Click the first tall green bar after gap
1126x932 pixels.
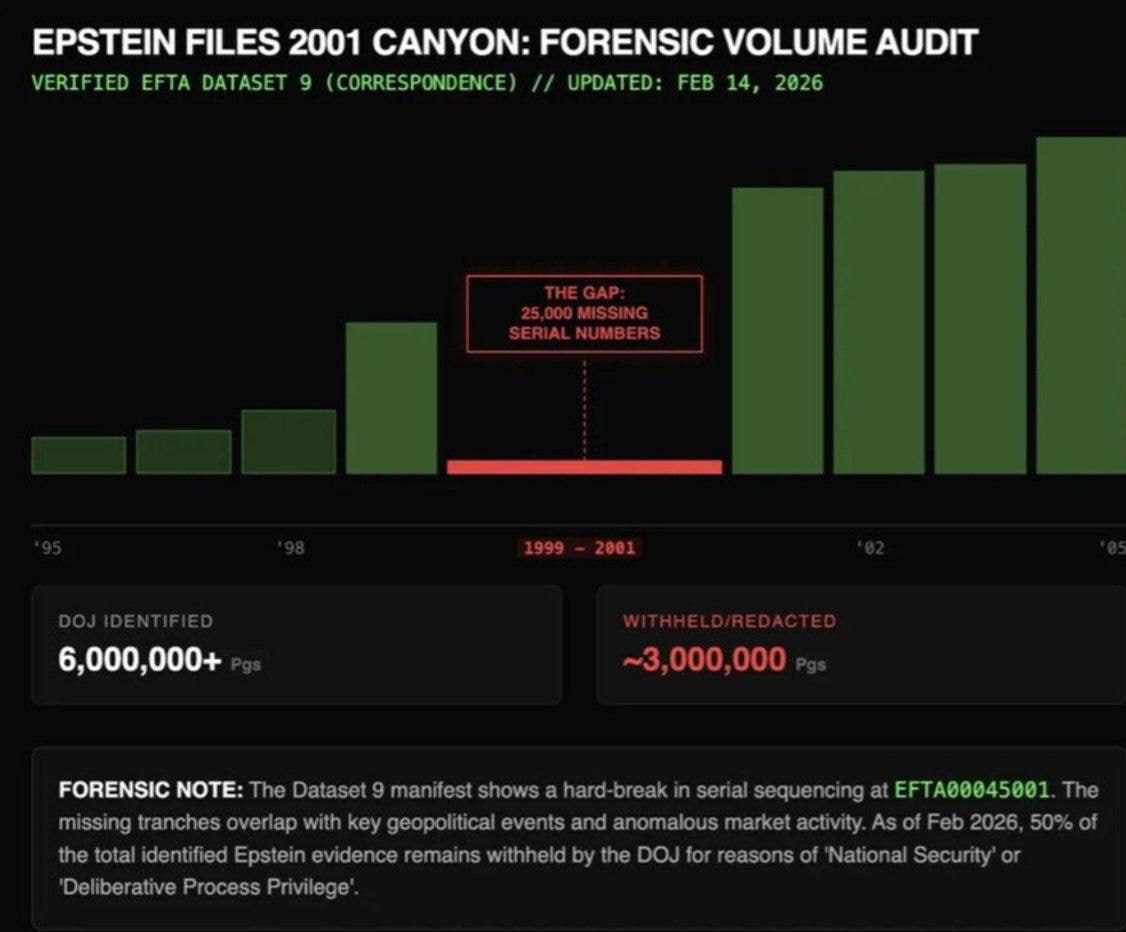click(778, 330)
